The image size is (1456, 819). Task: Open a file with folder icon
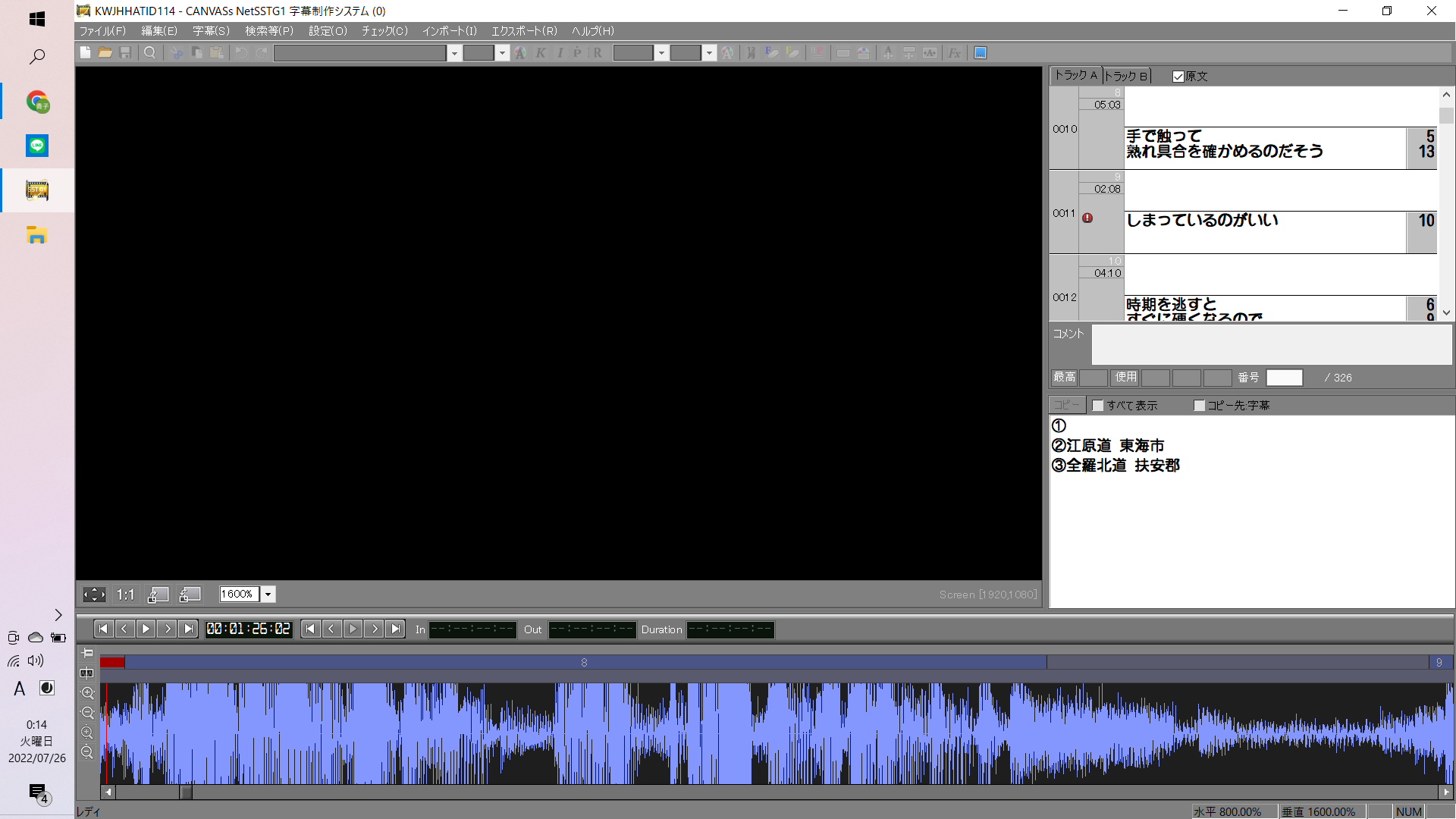coord(105,52)
